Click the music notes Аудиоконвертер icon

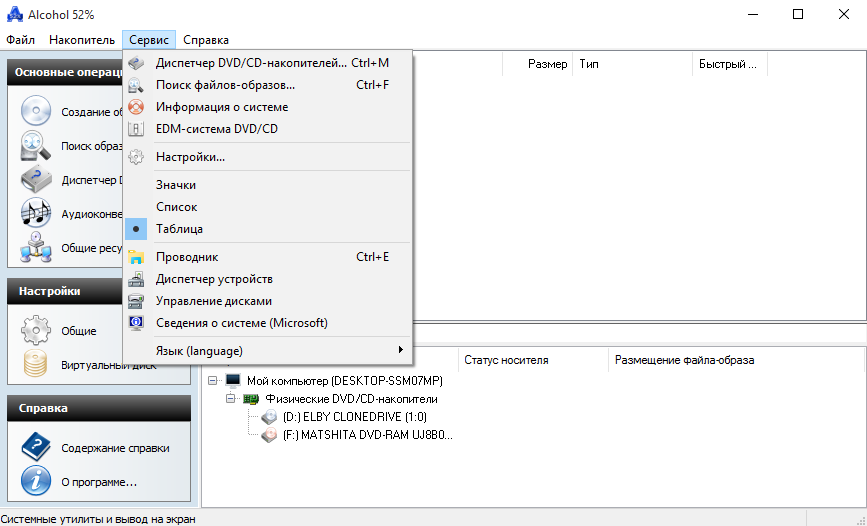pos(36,213)
